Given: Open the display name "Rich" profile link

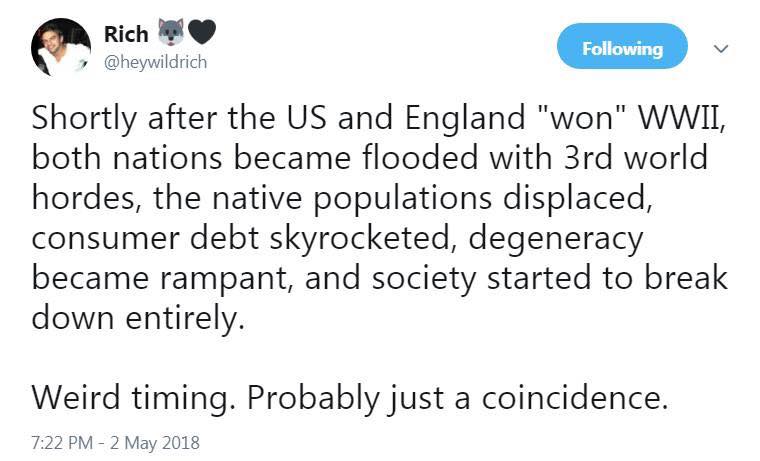Looking at the screenshot, I should tap(125, 34).
